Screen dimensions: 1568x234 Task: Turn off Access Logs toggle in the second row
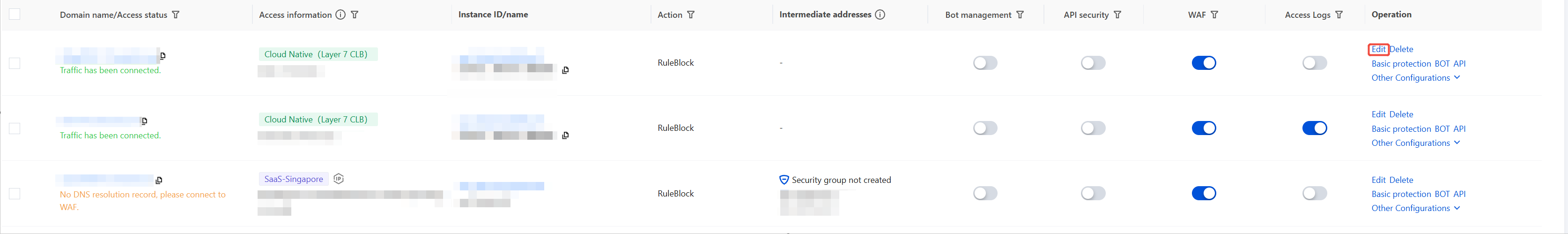(x=1314, y=128)
